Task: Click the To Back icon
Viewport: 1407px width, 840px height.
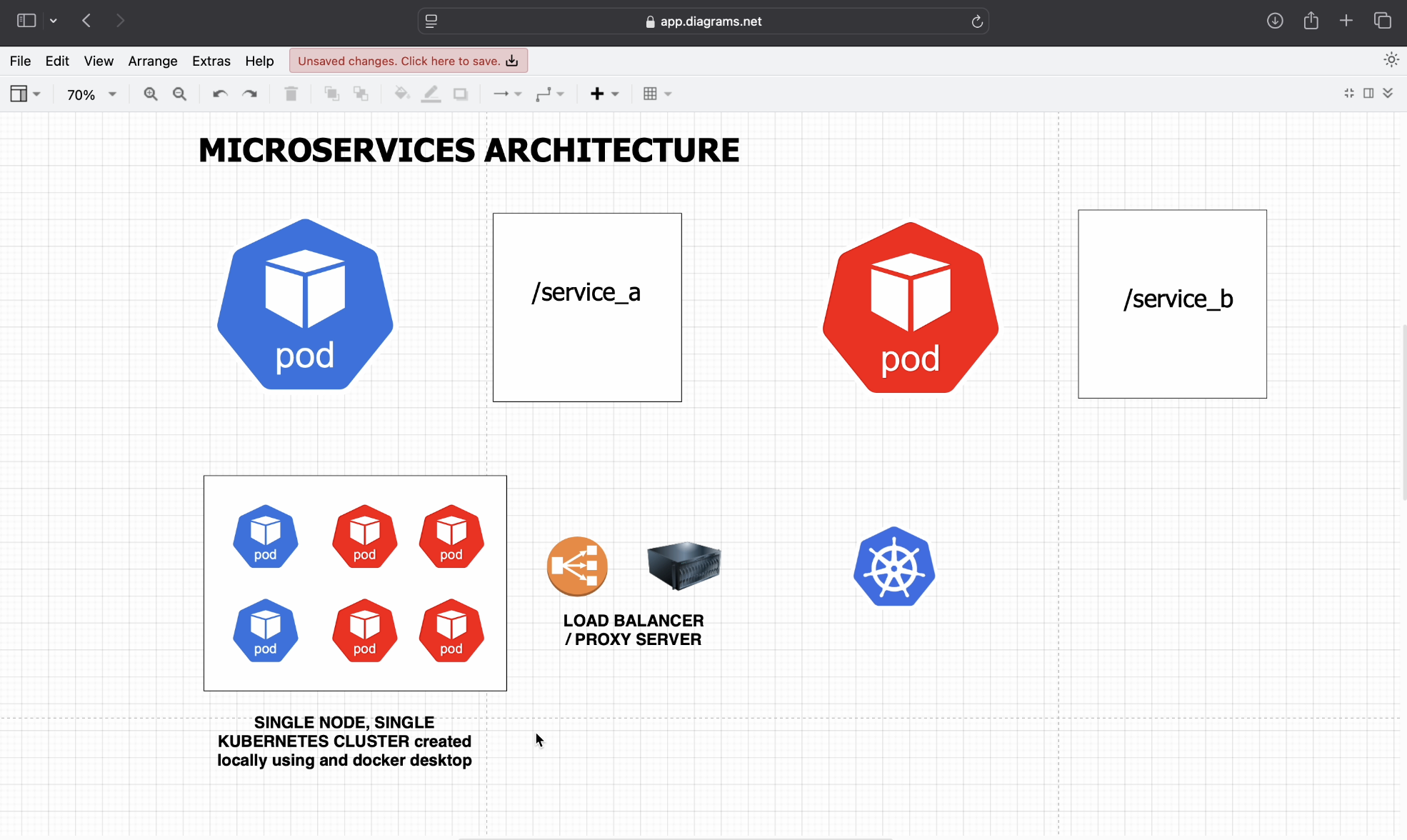Action: click(361, 94)
